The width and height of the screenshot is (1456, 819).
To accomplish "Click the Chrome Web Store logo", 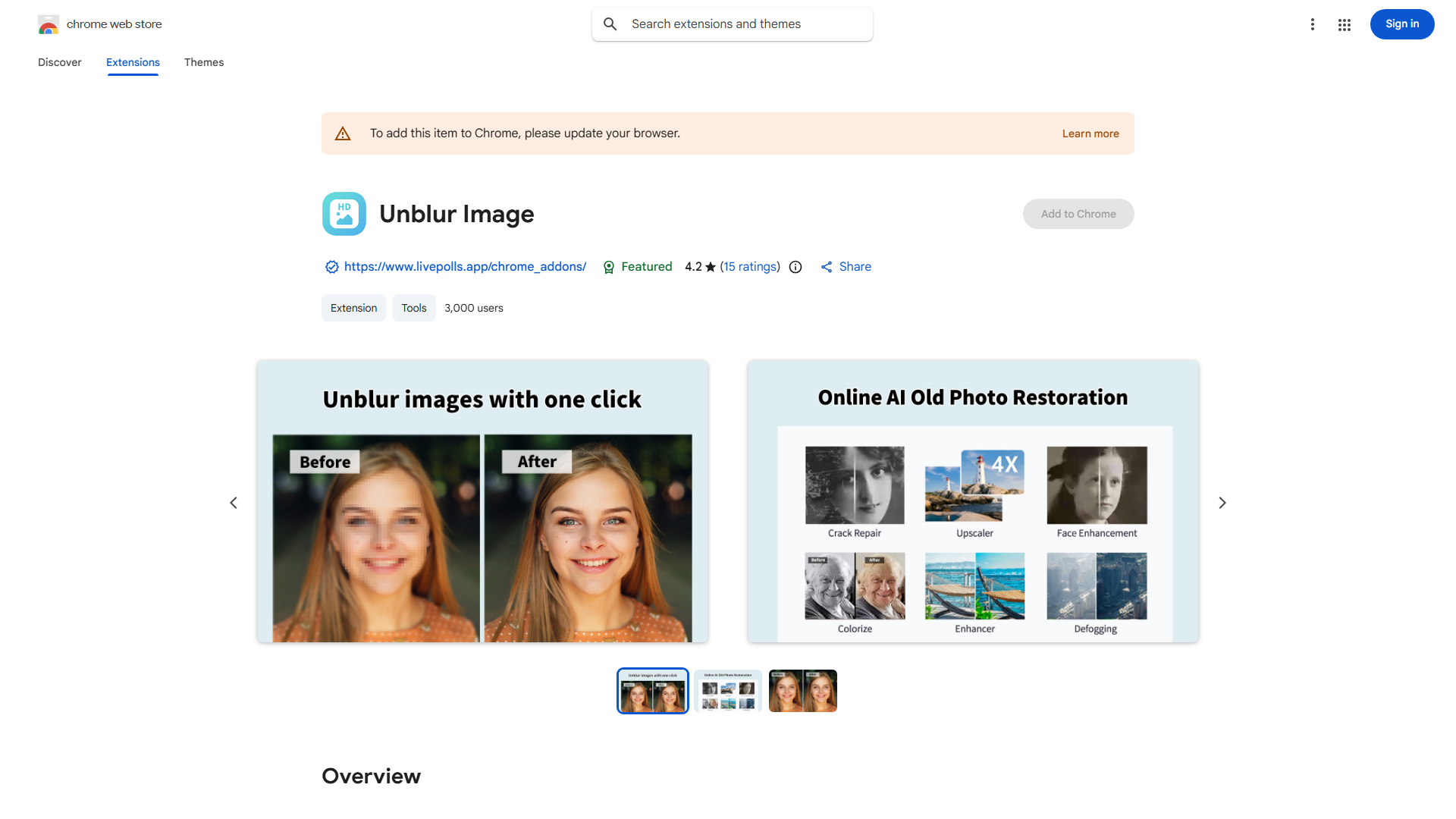I will (x=48, y=24).
